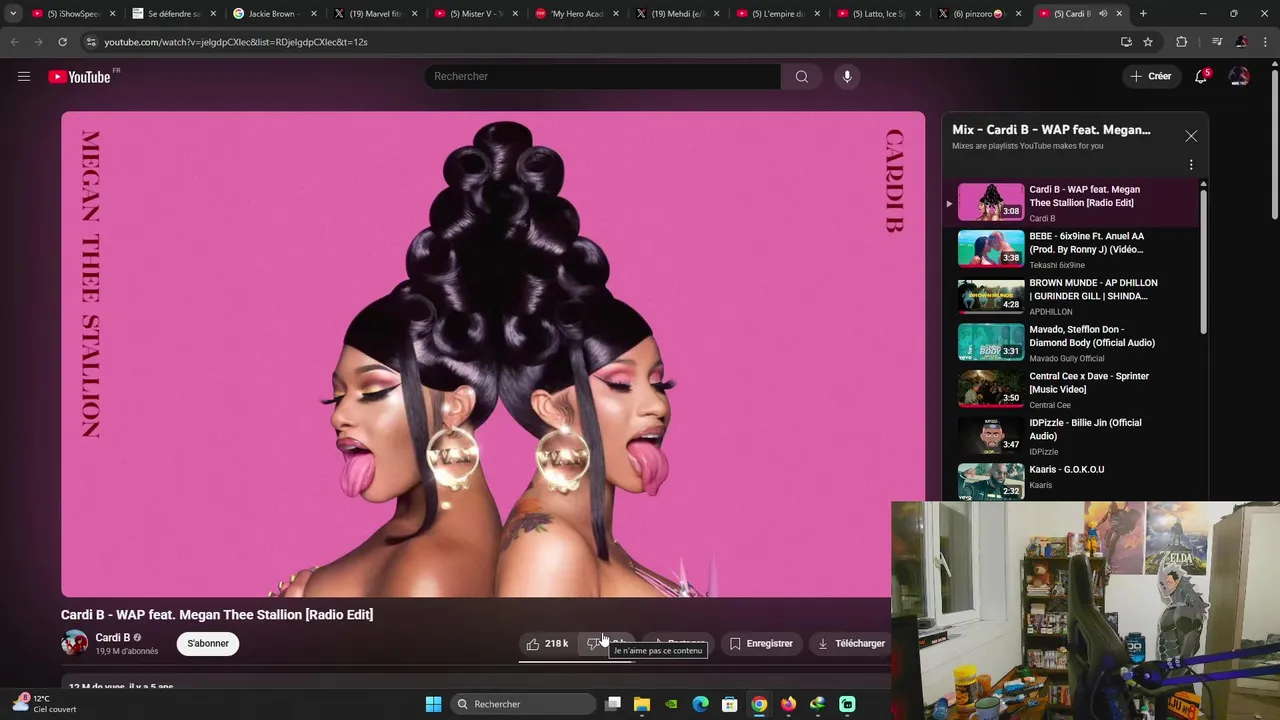Focus the YouTube Rechercher search box

[603, 76]
